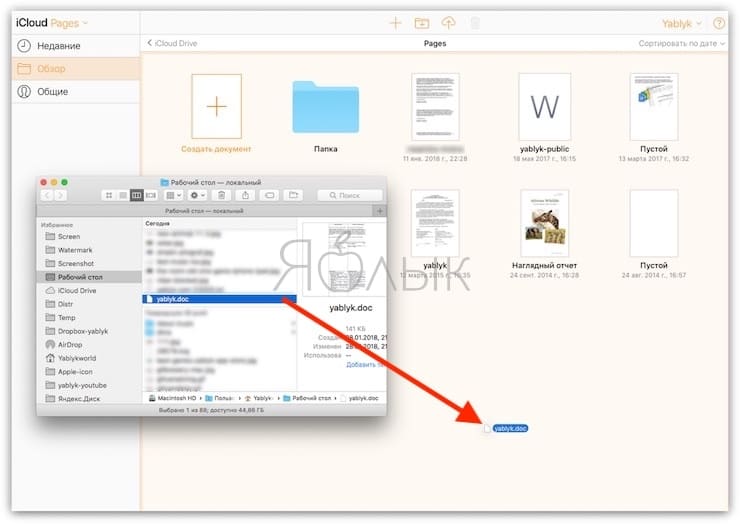Viewport: 740px width, 524px height.
Task: Click the plus icon to create a document
Action: pyautogui.click(x=395, y=23)
